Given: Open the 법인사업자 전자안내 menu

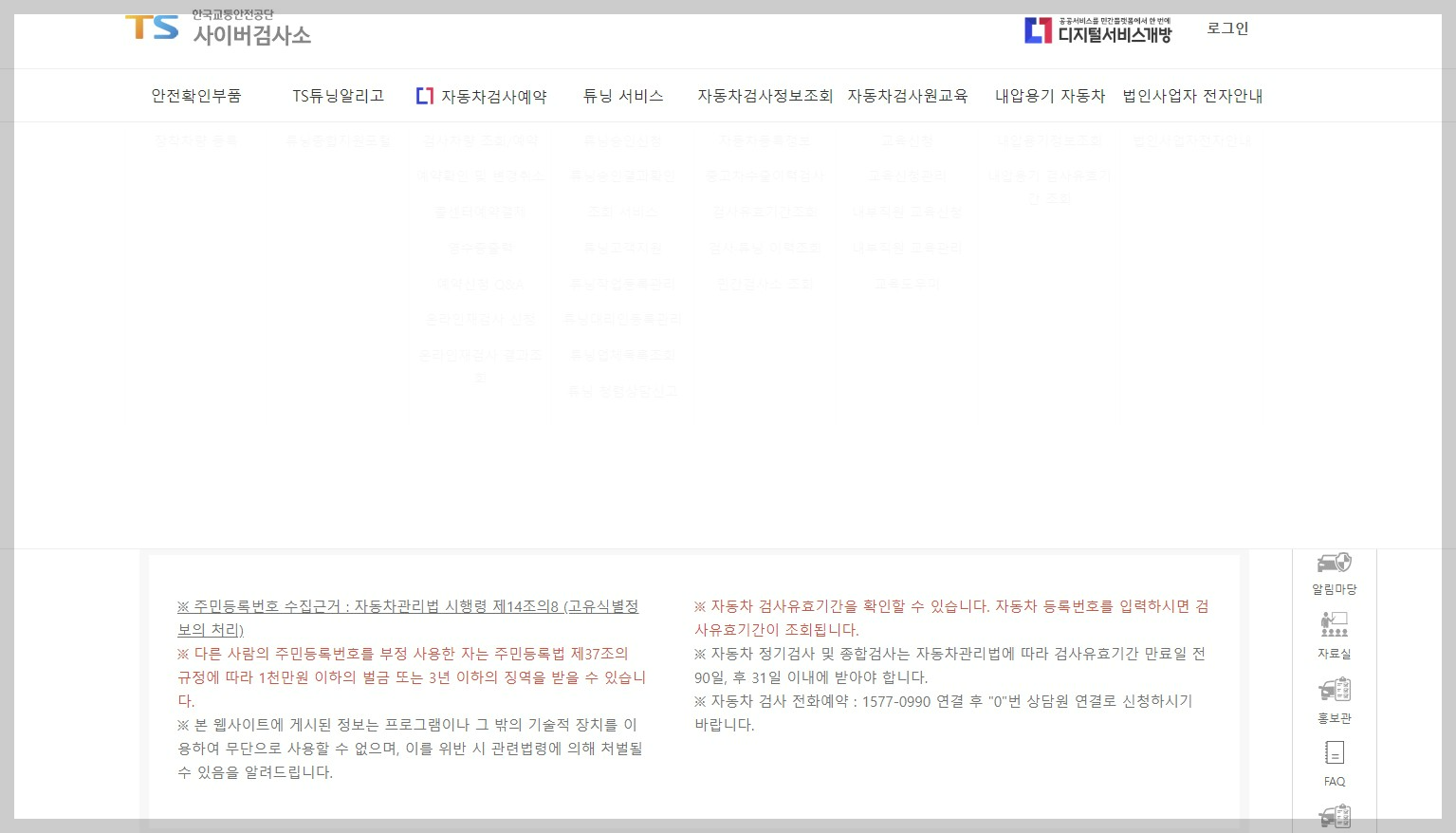Looking at the screenshot, I should [1192, 96].
